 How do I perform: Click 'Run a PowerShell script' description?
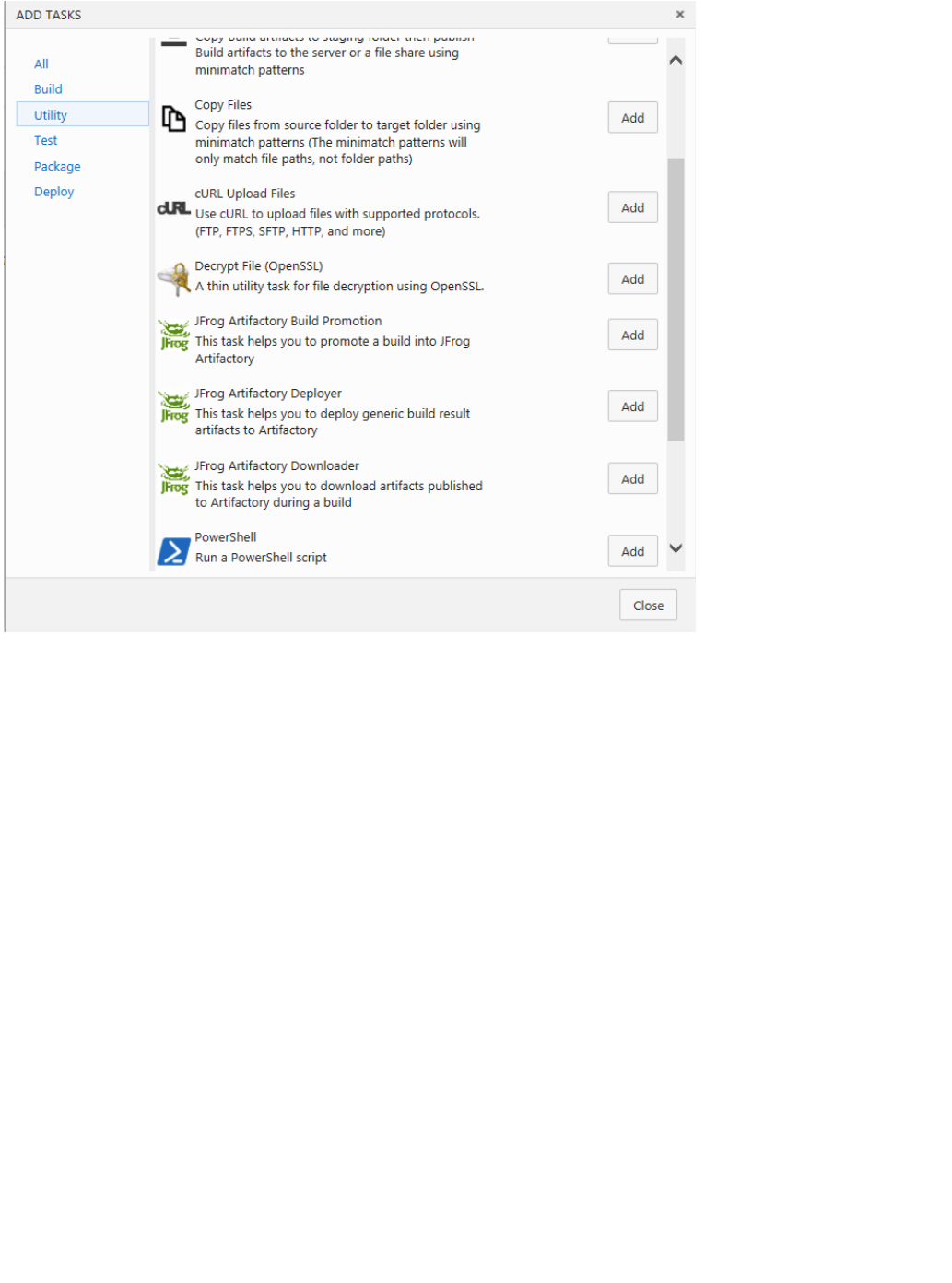261,558
